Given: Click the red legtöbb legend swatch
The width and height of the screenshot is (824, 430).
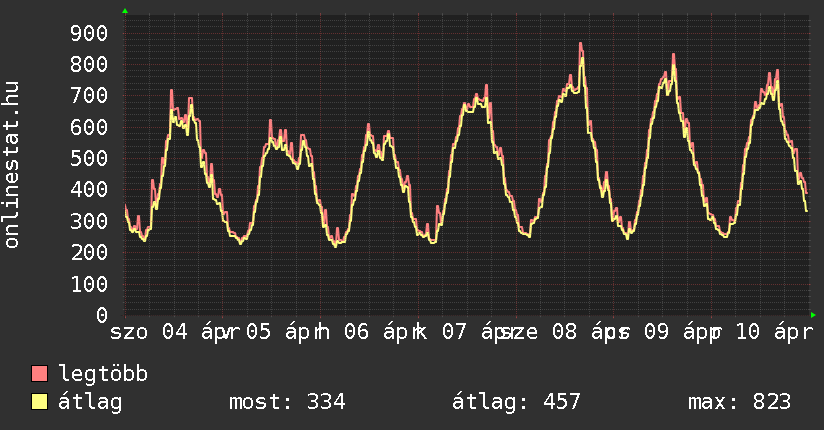Looking at the screenshot, I should coord(40,375).
